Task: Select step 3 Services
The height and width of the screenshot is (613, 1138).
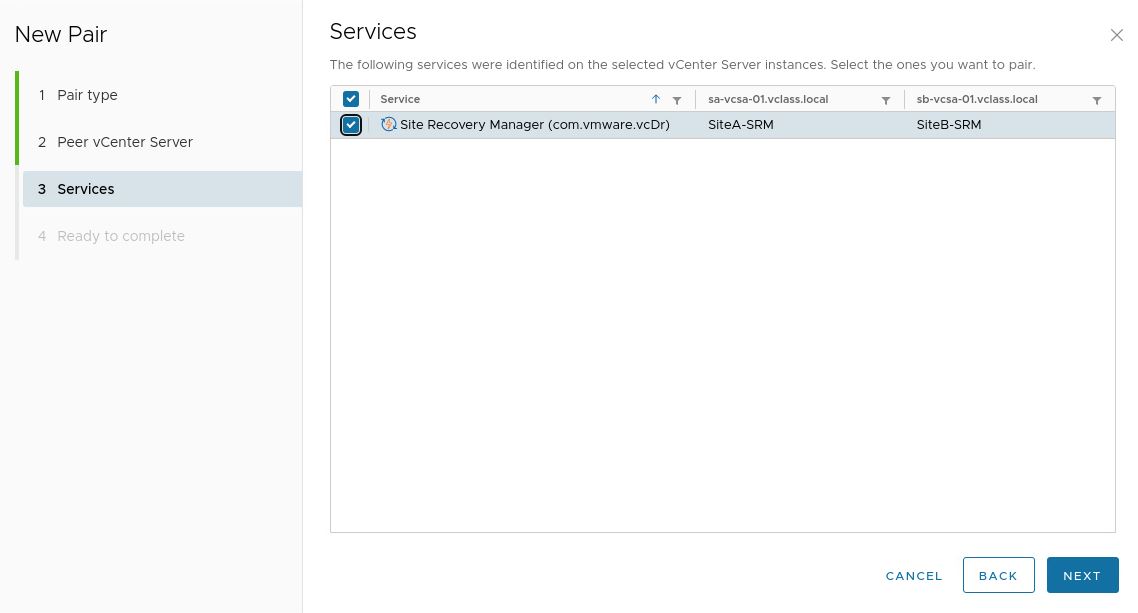Action: [x=163, y=189]
